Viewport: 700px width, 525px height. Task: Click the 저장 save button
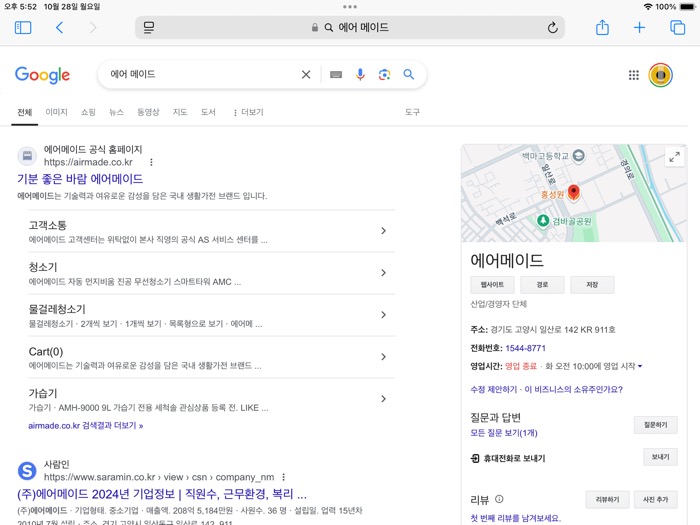pos(592,285)
